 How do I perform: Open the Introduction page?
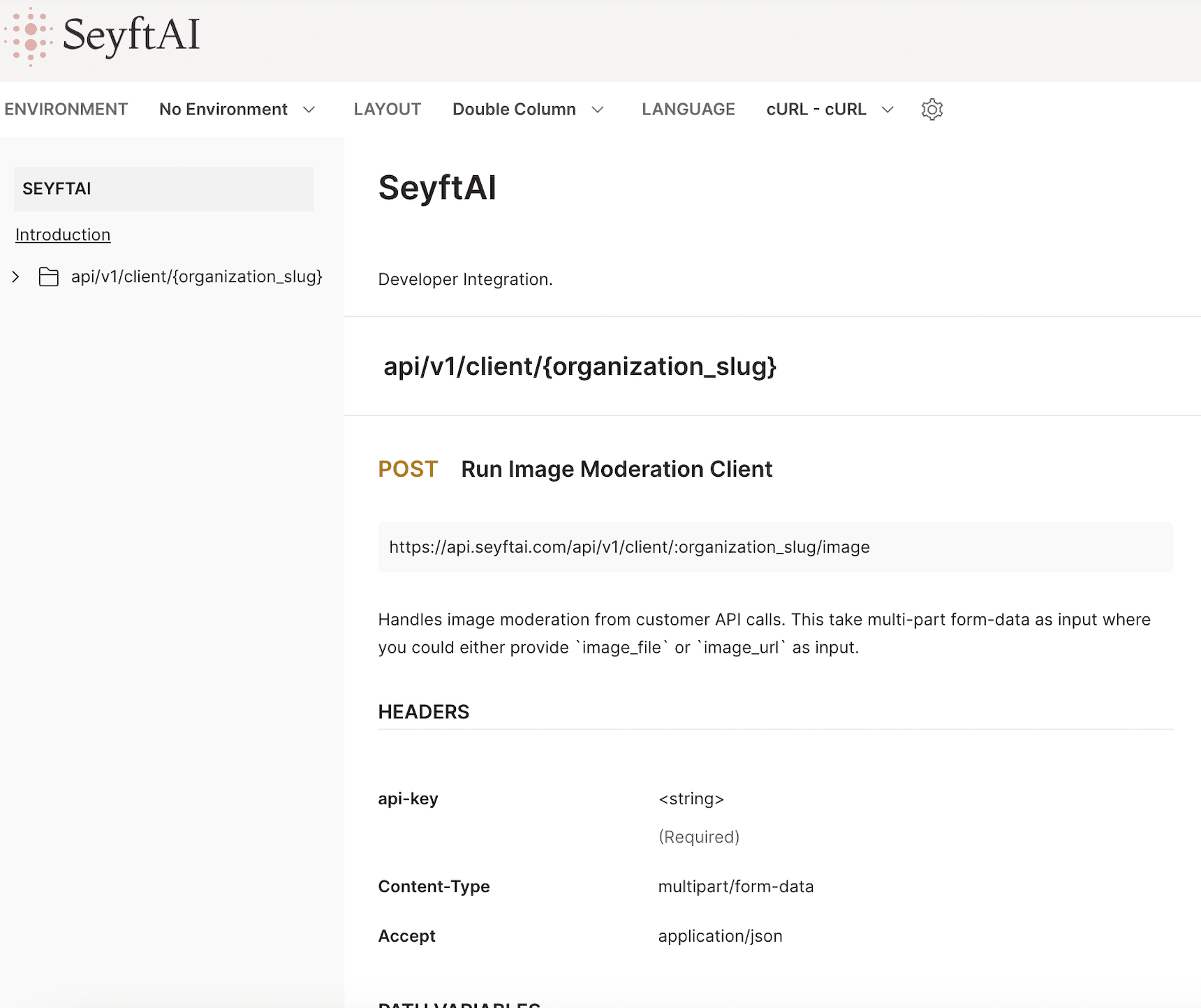click(62, 235)
